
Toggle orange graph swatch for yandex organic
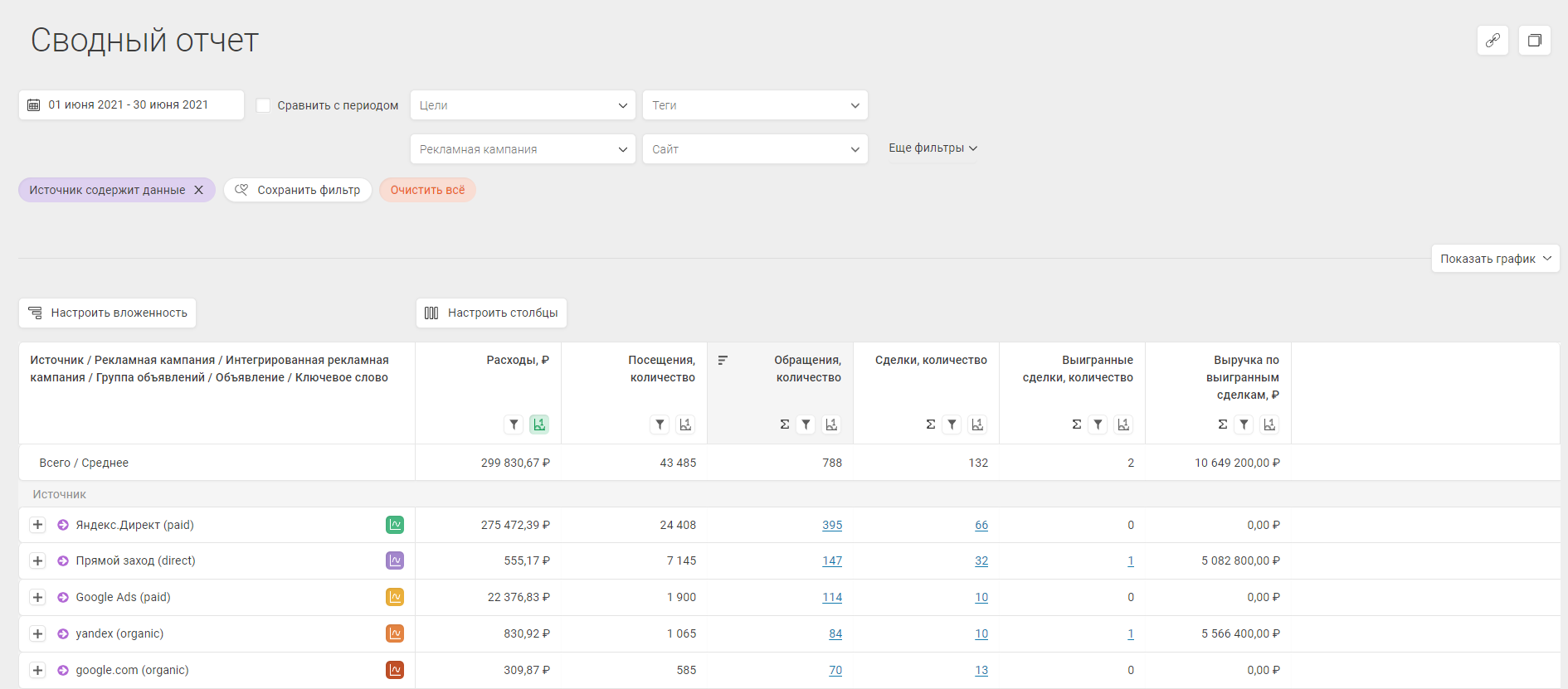click(395, 633)
